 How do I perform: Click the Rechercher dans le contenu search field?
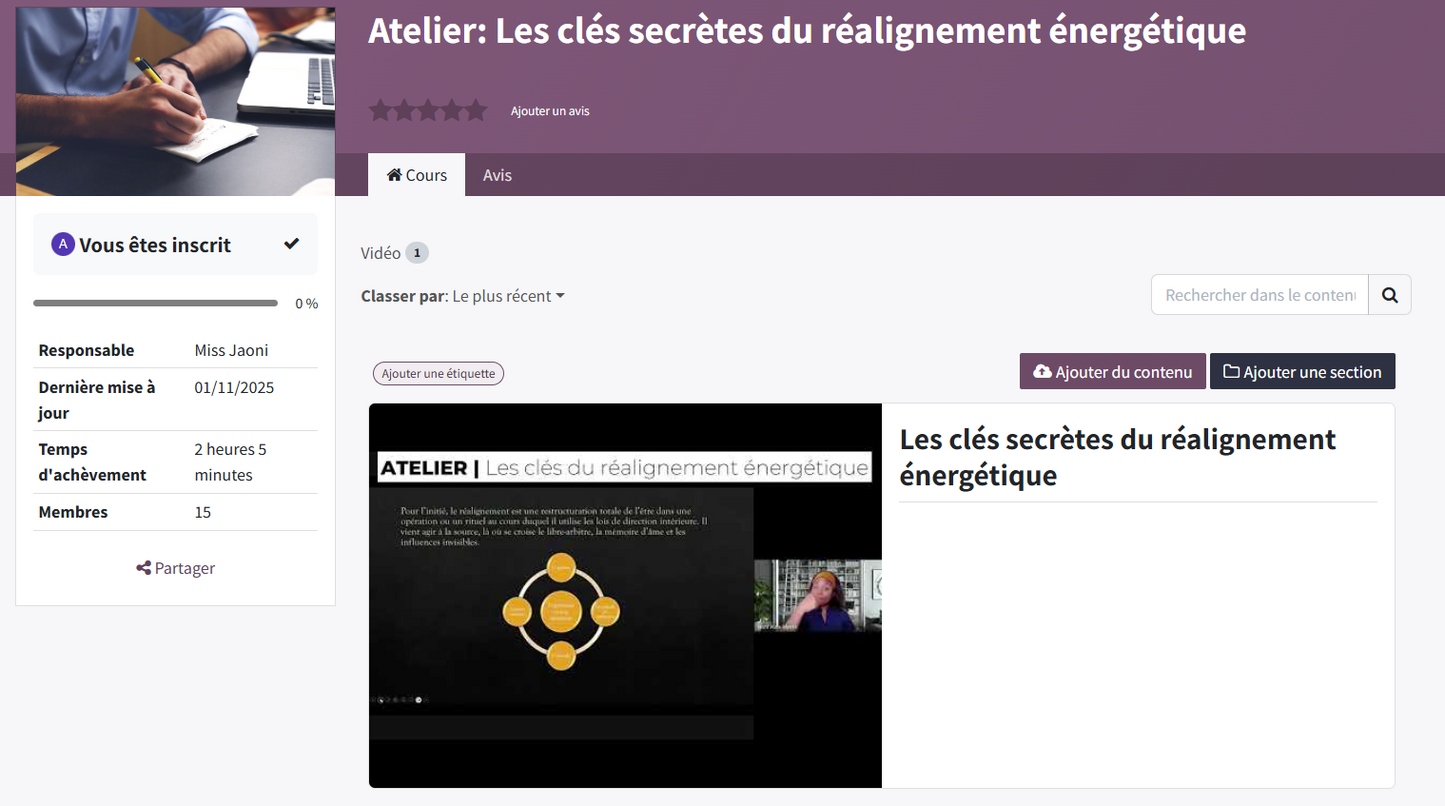pos(1259,294)
